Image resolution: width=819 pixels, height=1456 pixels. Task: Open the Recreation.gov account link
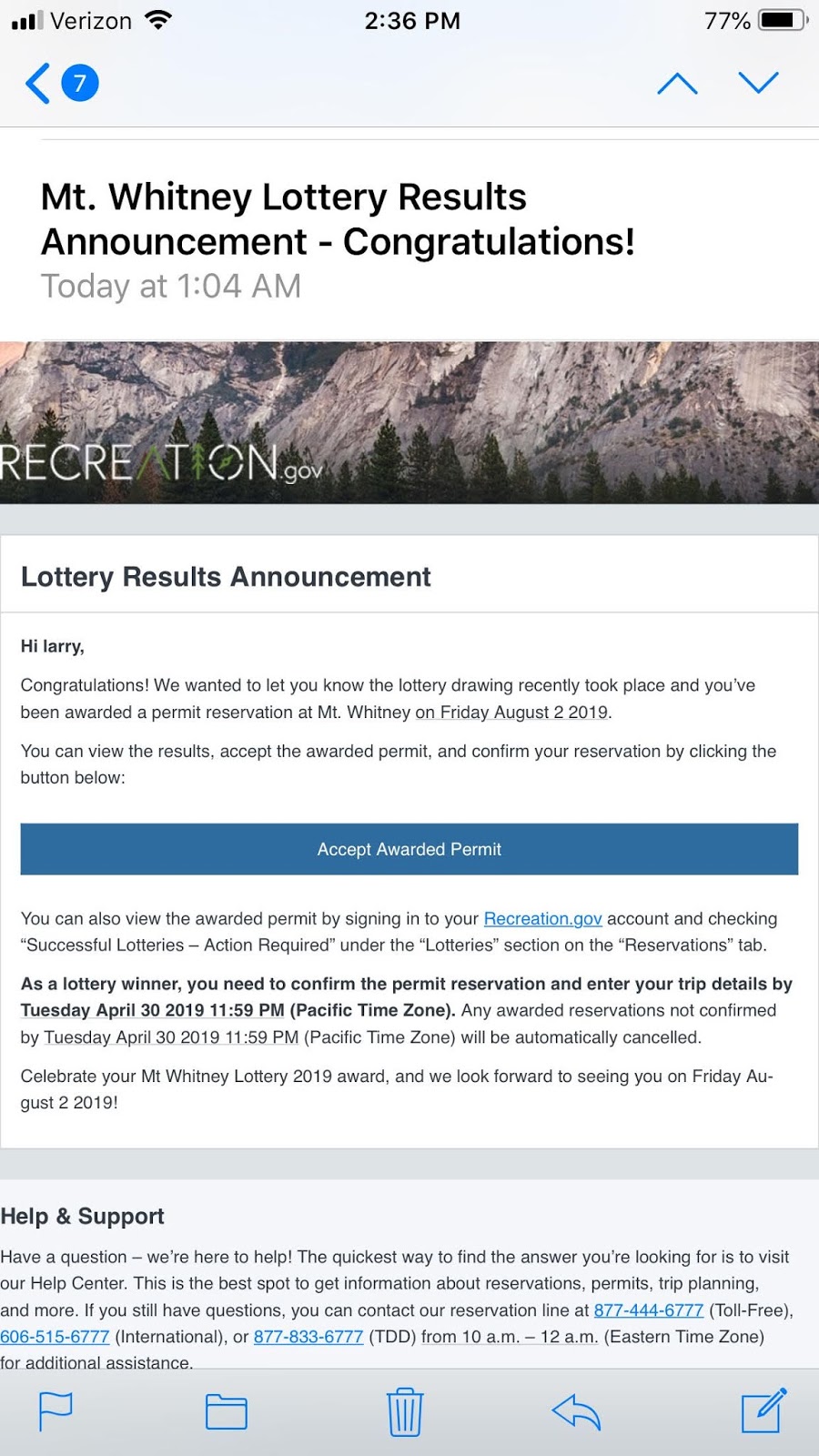(x=542, y=919)
